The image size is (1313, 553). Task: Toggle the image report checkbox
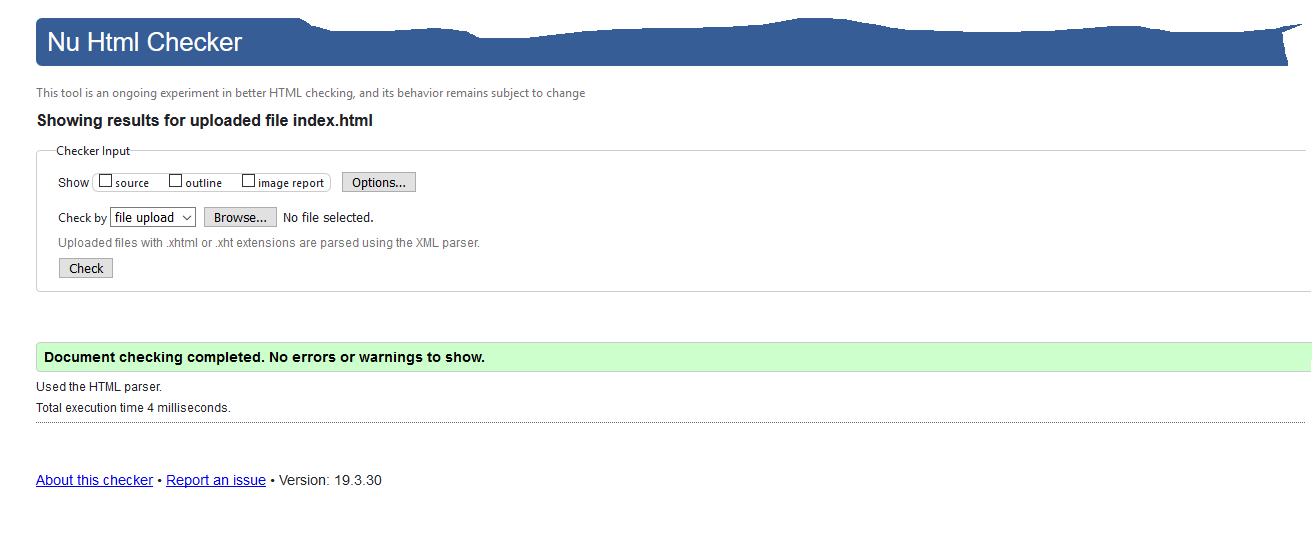pyautogui.click(x=249, y=182)
